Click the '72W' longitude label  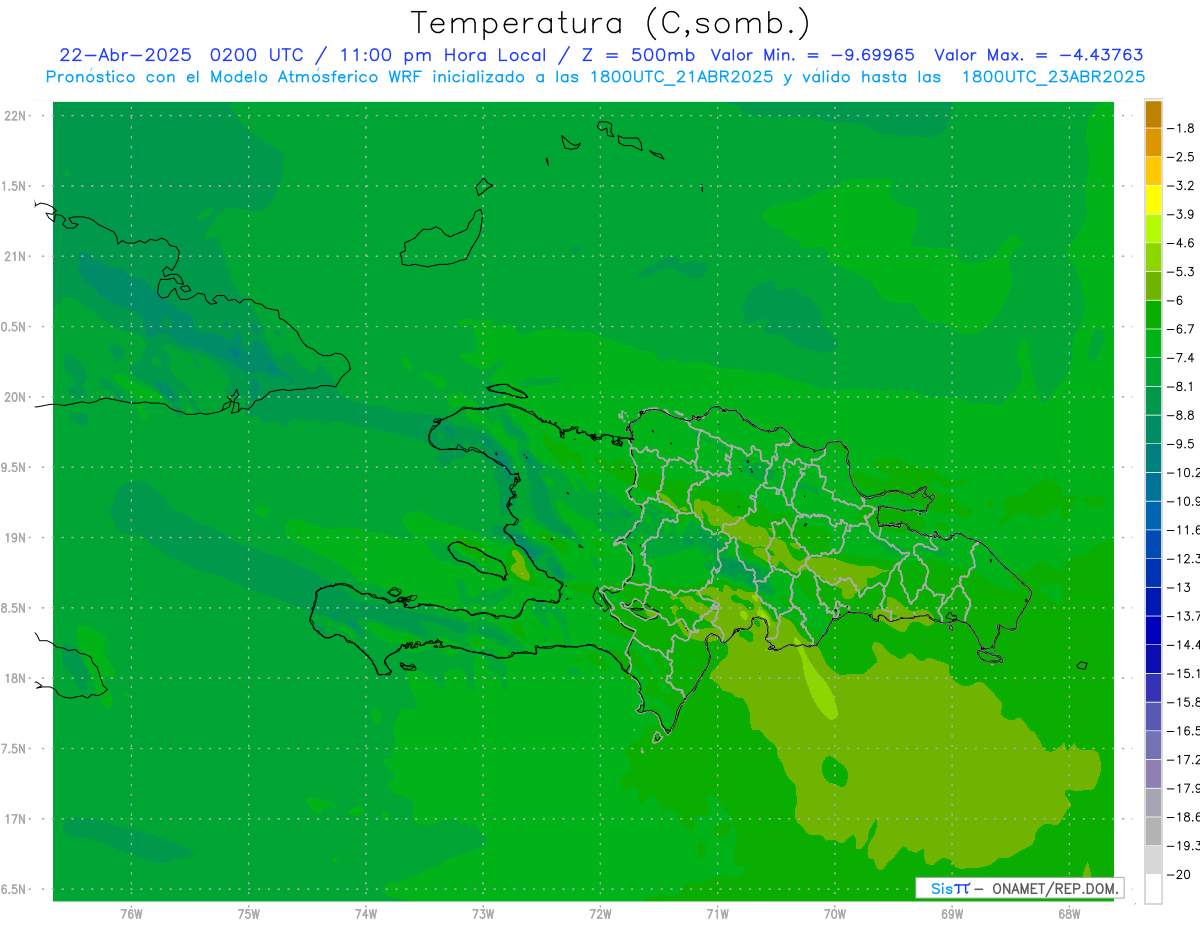[x=600, y=914]
